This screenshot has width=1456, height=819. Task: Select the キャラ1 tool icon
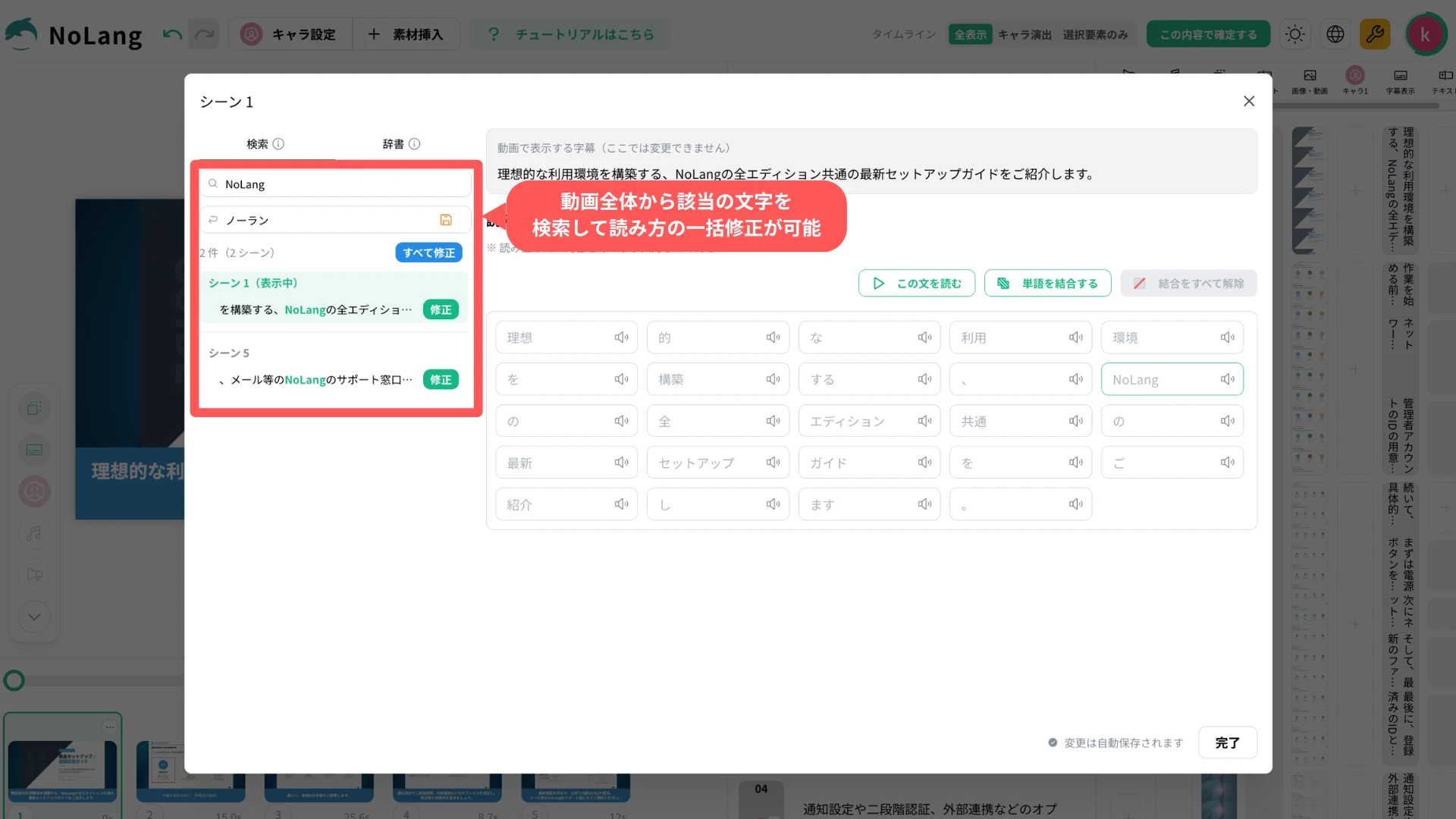click(x=1355, y=80)
